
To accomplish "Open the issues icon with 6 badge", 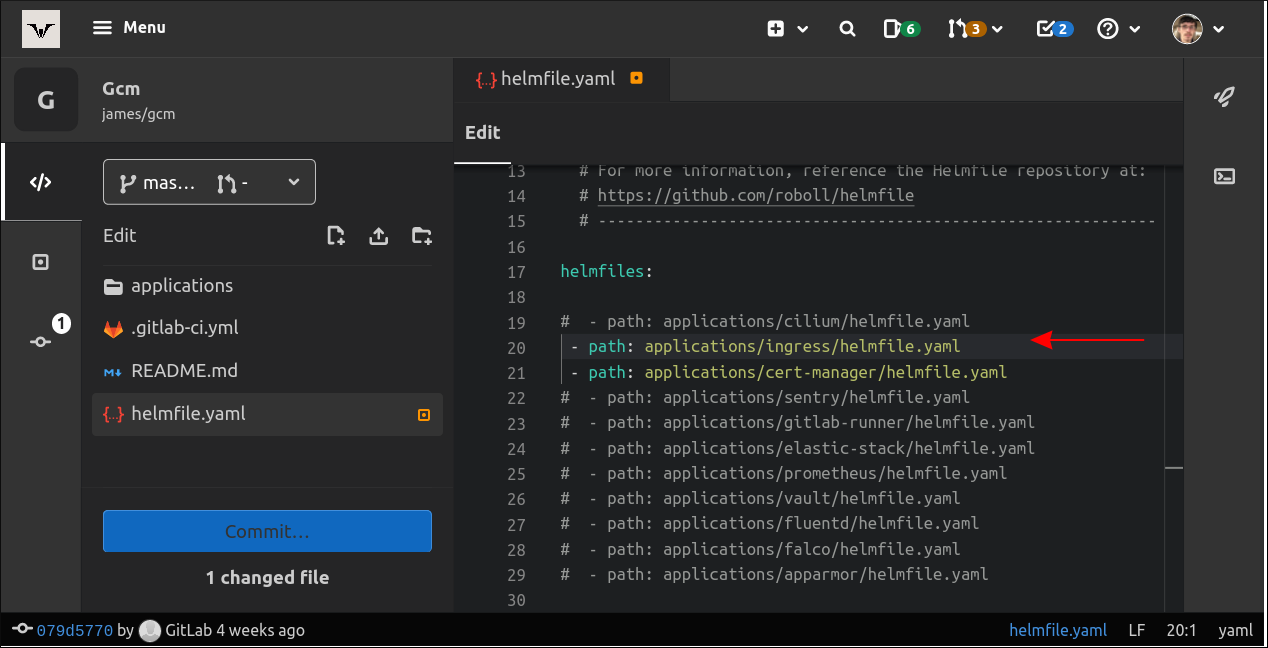I will pyautogui.click(x=901, y=29).
